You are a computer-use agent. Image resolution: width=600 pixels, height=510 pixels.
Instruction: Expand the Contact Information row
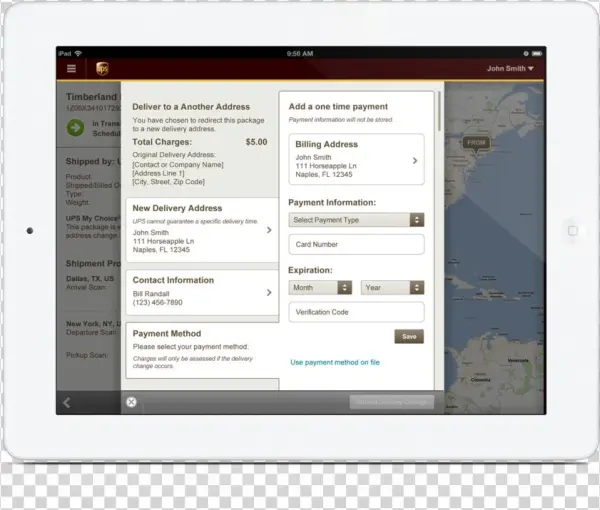click(x=269, y=292)
